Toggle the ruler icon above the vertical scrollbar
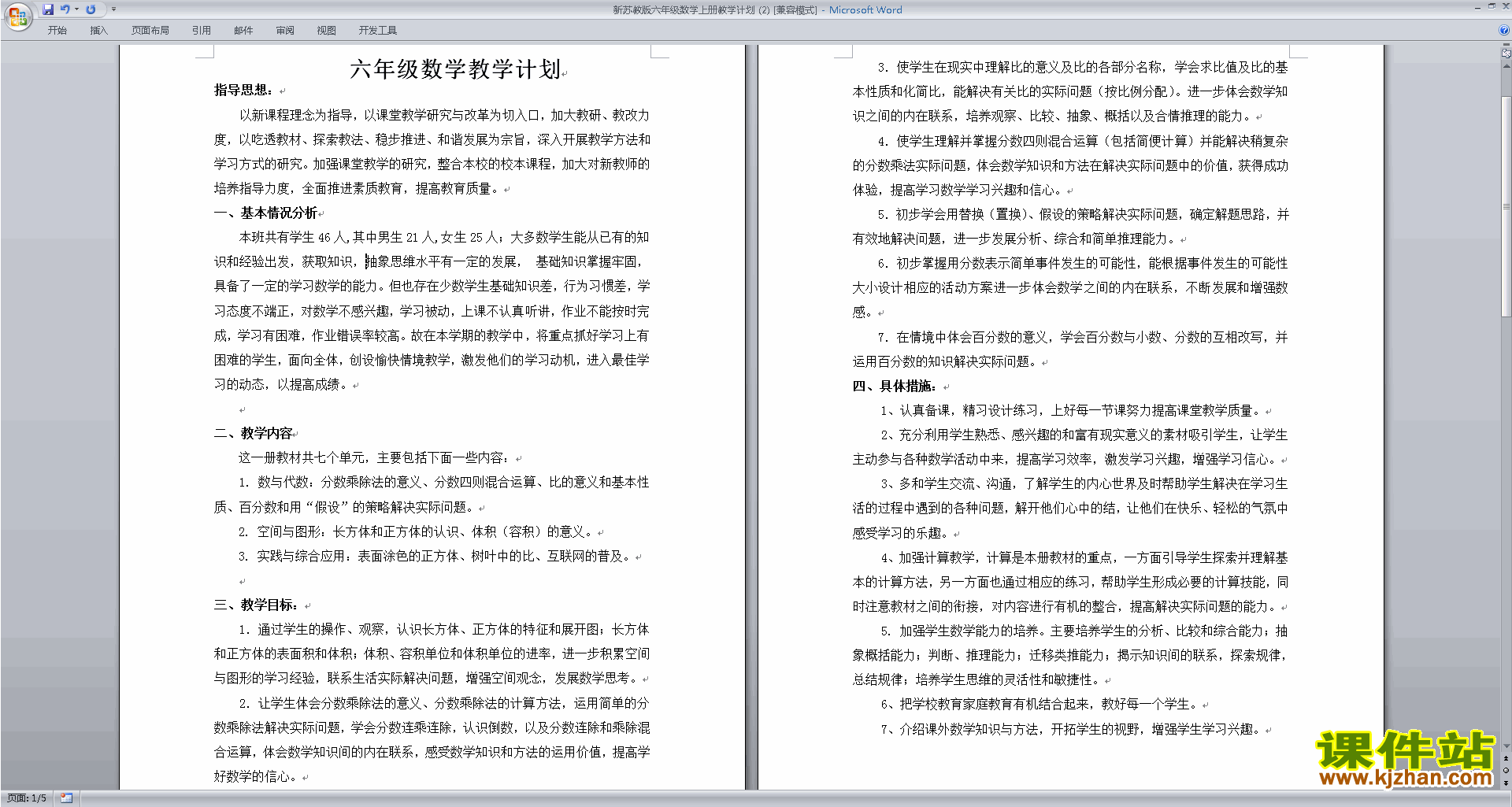This screenshot has height=807, width=1512. click(1506, 54)
